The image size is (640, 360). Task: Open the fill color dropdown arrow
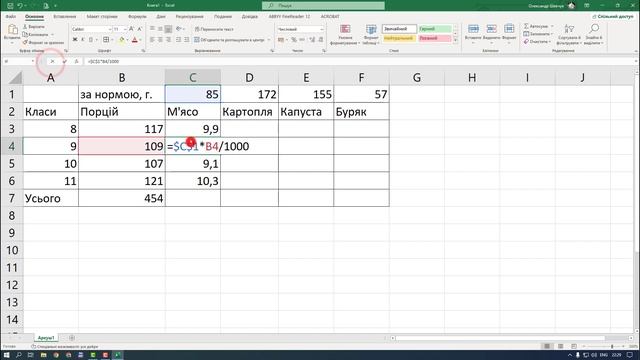(127, 40)
